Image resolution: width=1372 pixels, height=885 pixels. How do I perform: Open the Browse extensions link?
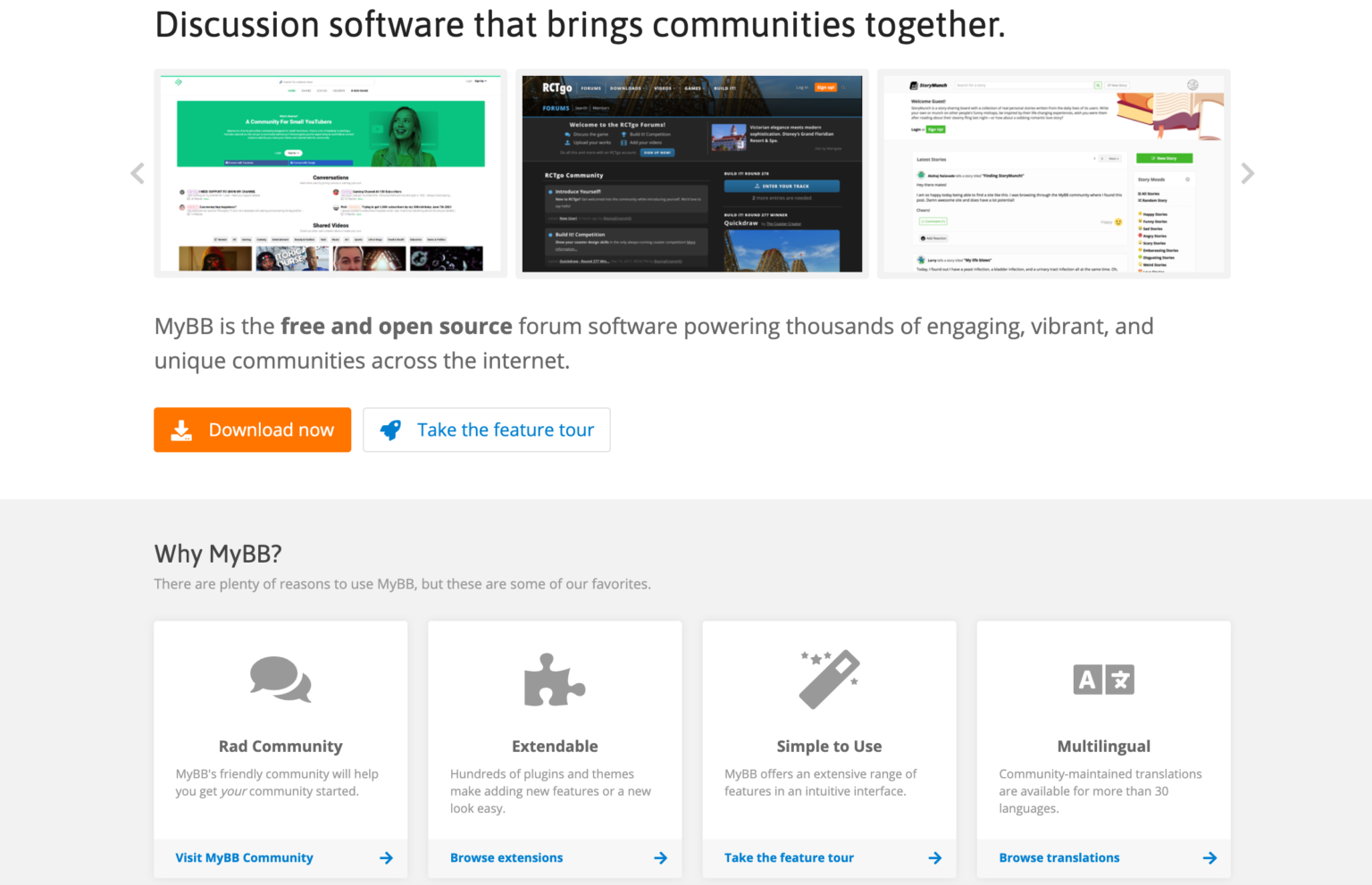point(506,857)
